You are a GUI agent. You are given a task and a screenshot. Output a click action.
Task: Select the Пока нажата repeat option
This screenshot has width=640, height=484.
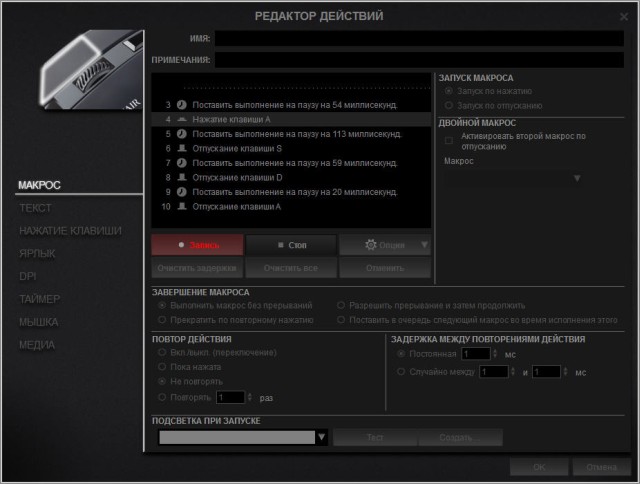163,367
